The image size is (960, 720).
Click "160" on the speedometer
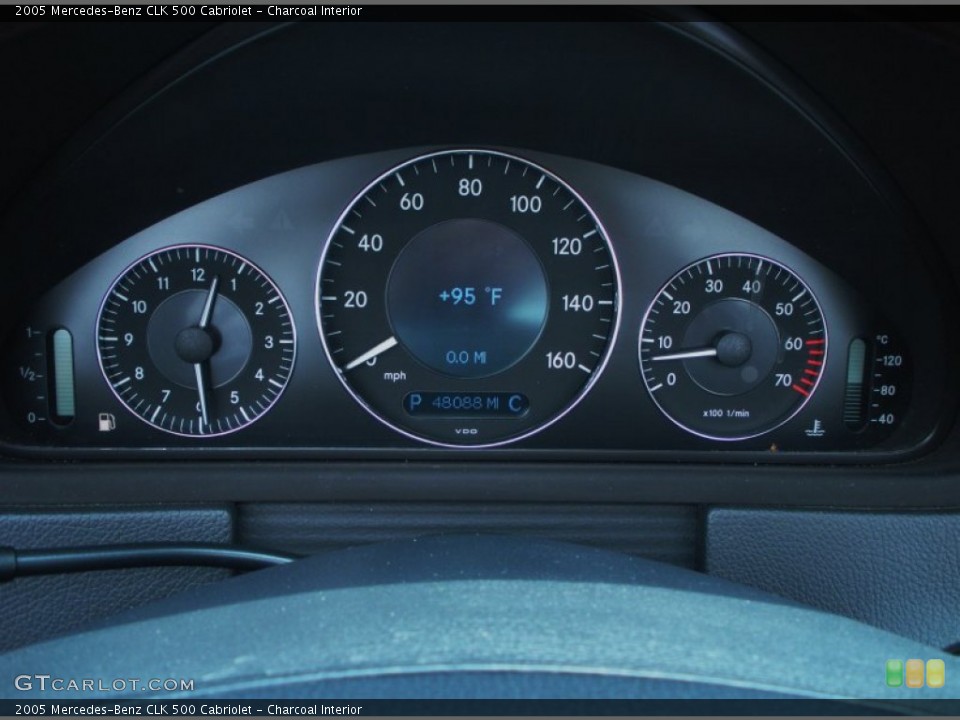click(560, 360)
